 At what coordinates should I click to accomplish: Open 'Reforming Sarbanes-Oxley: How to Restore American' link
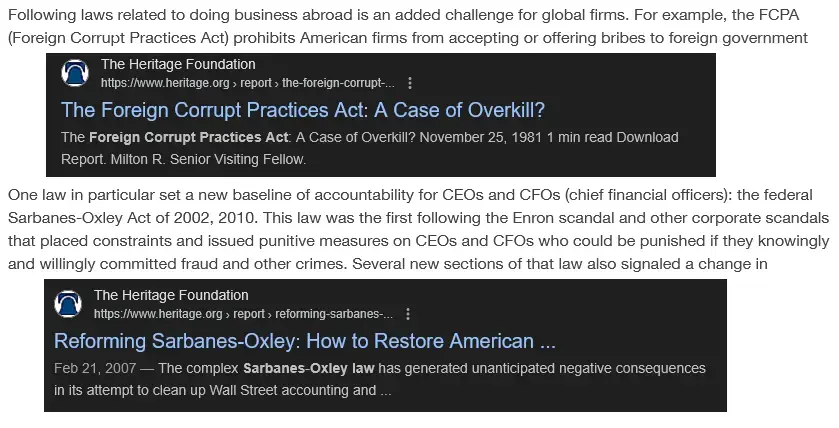pos(305,341)
